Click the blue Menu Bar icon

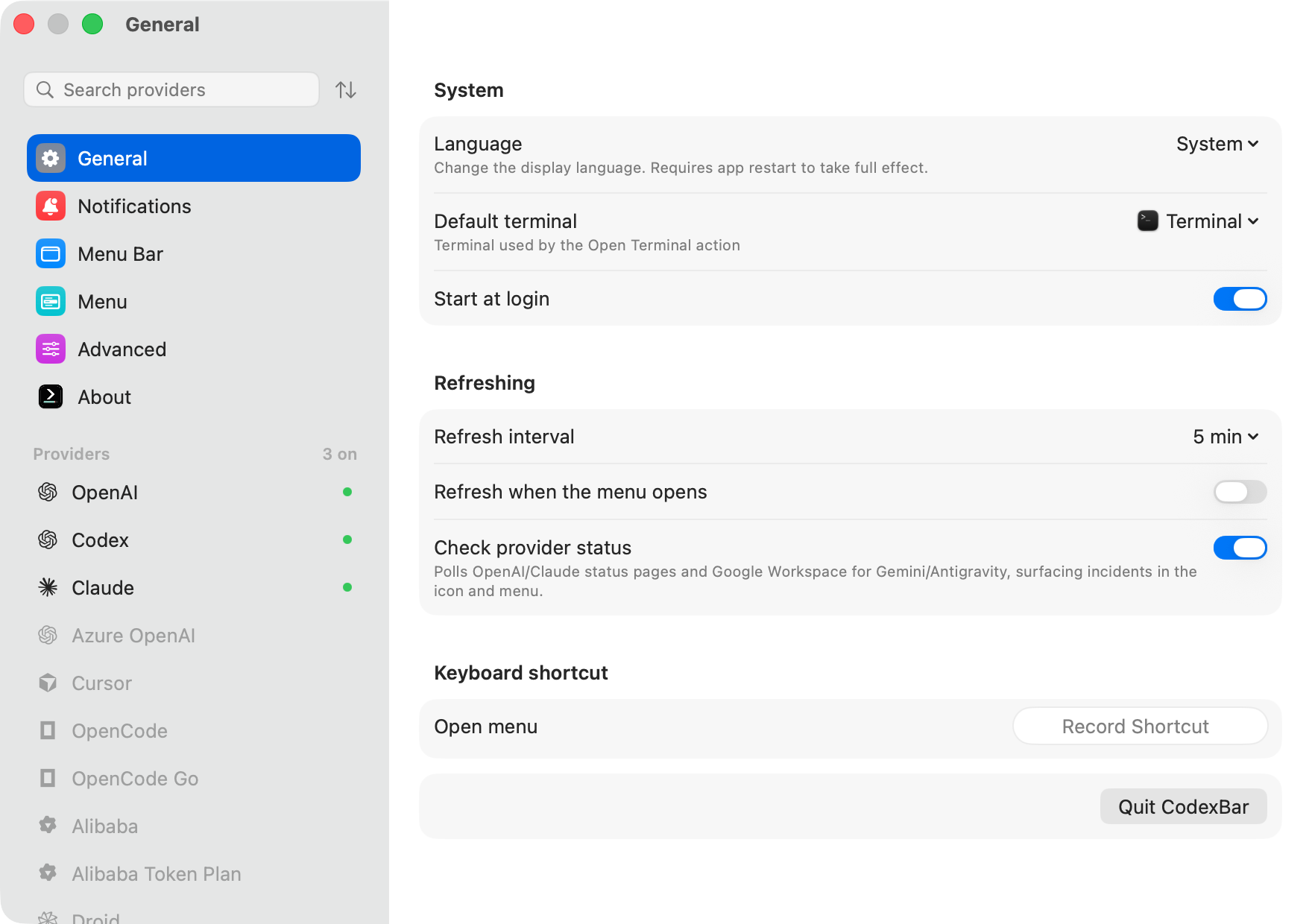[x=51, y=253]
